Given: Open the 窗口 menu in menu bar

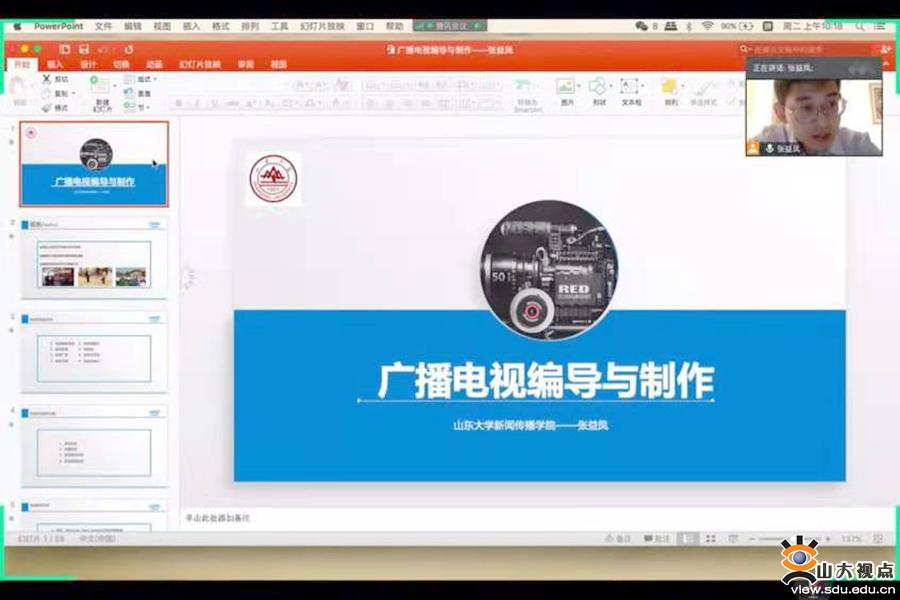Looking at the screenshot, I should pyautogui.click(x=365, y=26).
